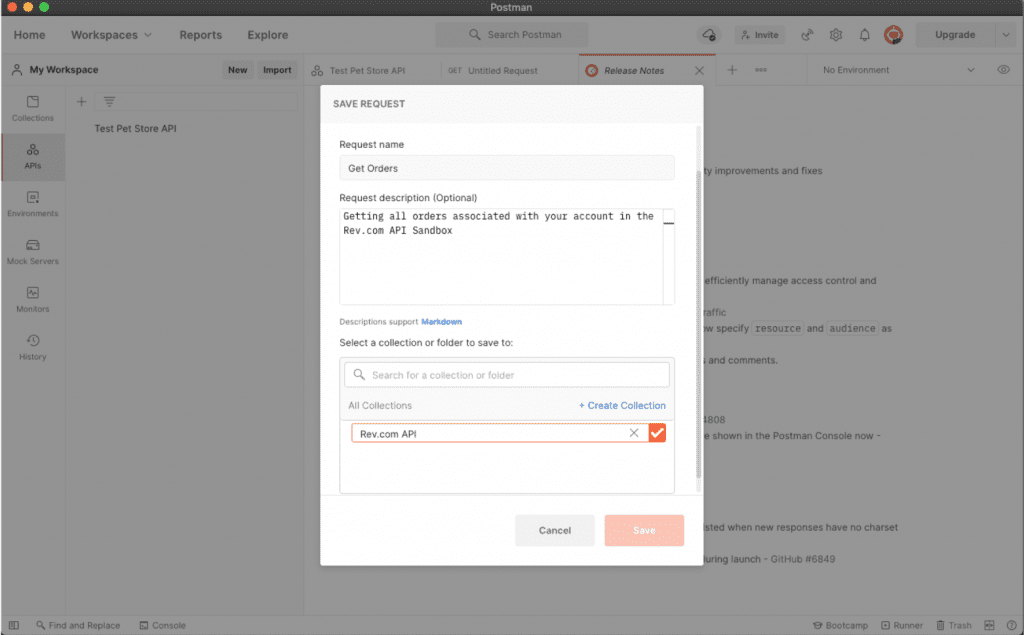
Task: Clear the Rev.com API collection name
Action: 633,433
